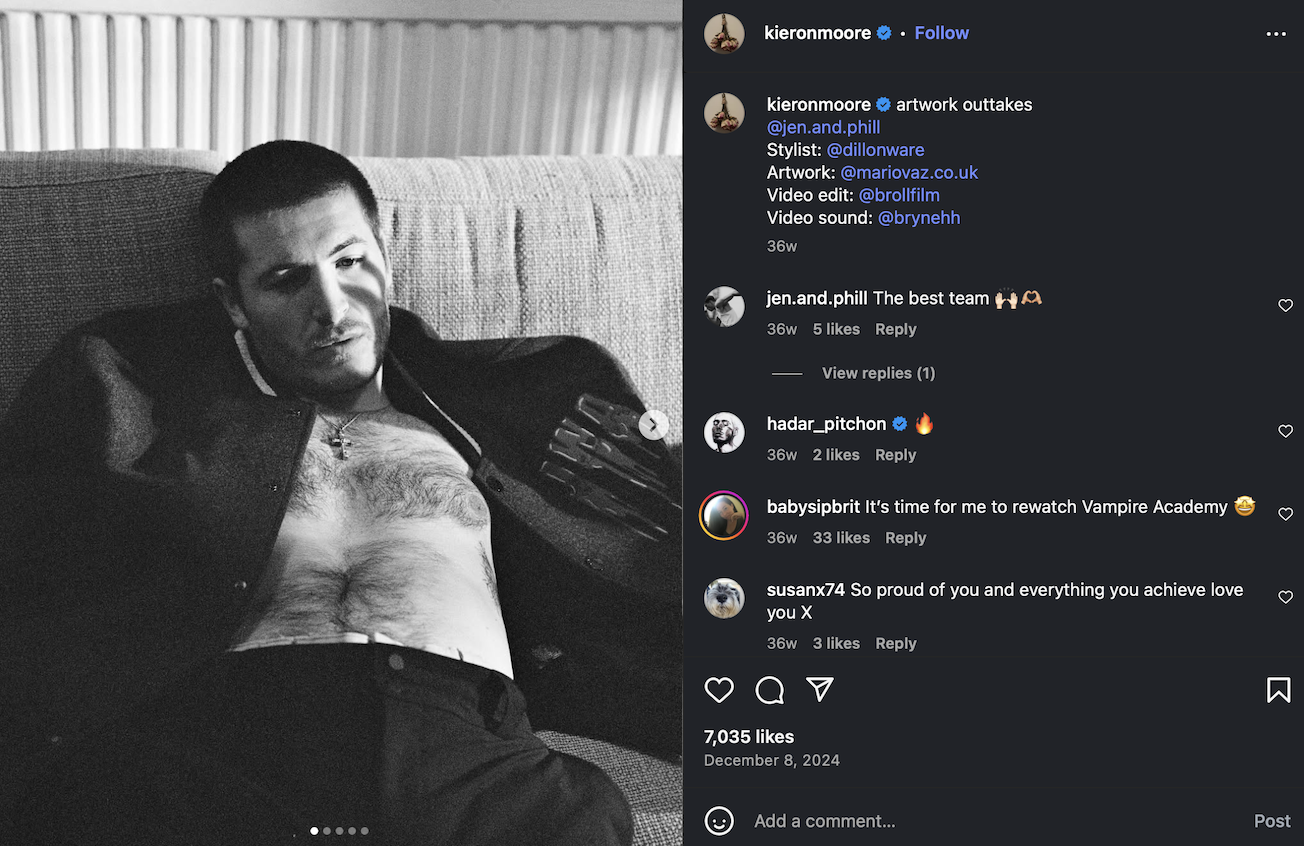This screenshot has height=846, width=1304.
Task: Like susanx74's comment with heart
Action: coord(1285,597)
